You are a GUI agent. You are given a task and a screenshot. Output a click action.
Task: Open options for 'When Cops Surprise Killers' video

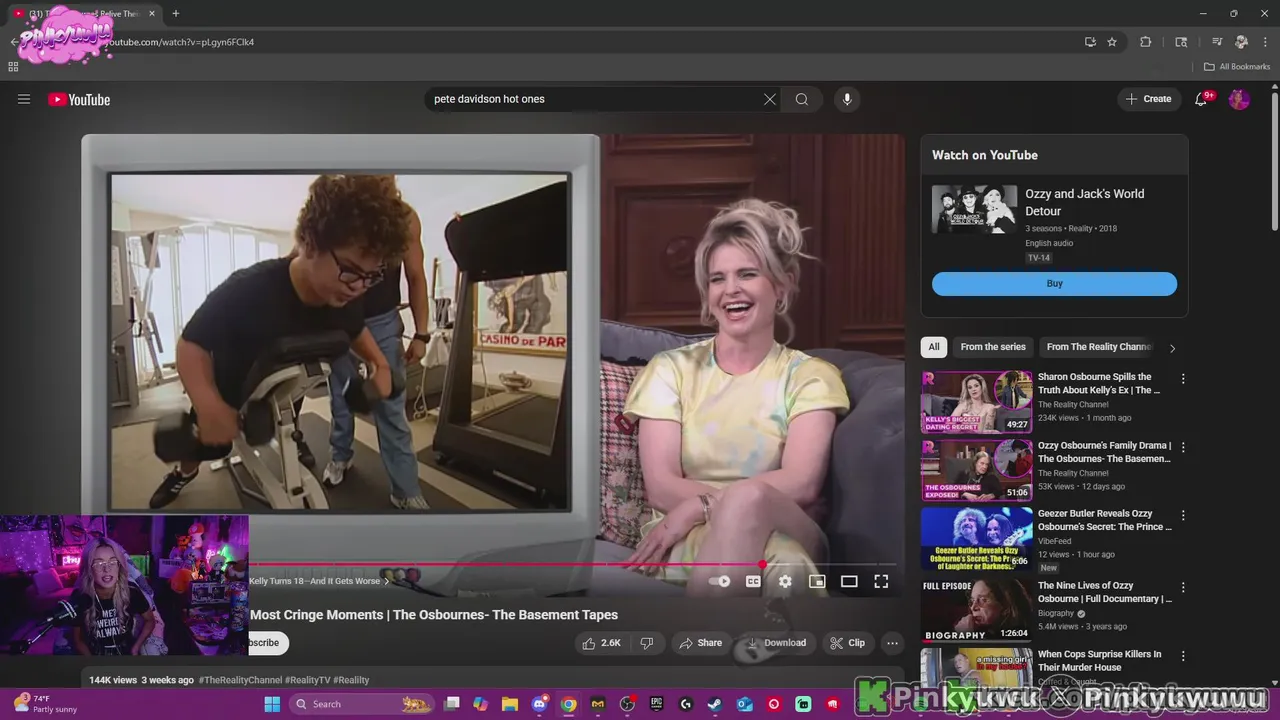pyautogui.click(x=1183, y=655)
